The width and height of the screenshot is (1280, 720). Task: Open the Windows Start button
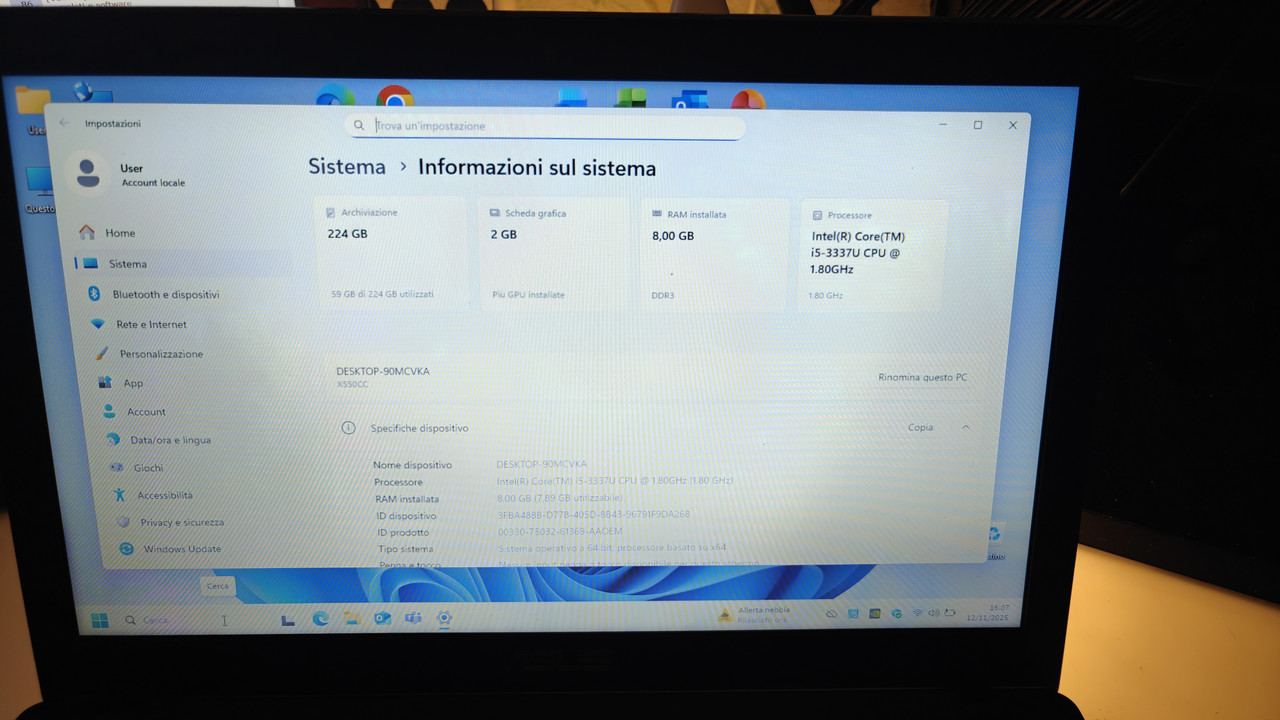tap(100, 620)
